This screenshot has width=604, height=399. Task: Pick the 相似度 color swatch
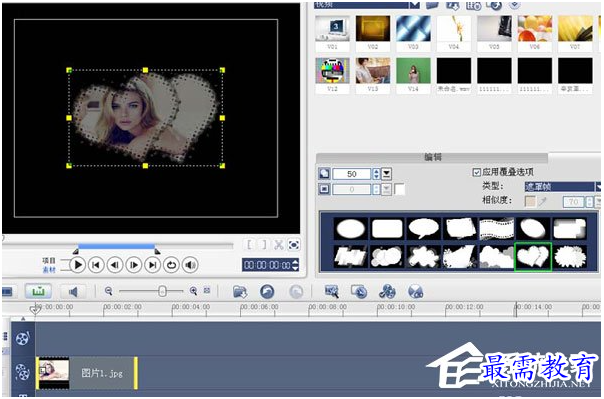pos(530,201)
